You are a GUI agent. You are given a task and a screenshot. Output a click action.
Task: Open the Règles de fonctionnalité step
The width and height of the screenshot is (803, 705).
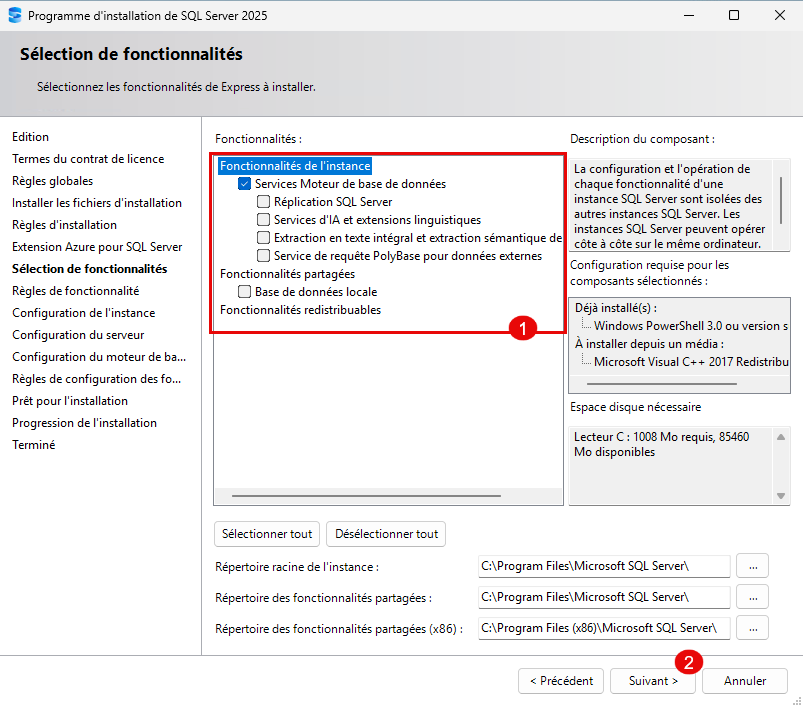tap(76, 291)
